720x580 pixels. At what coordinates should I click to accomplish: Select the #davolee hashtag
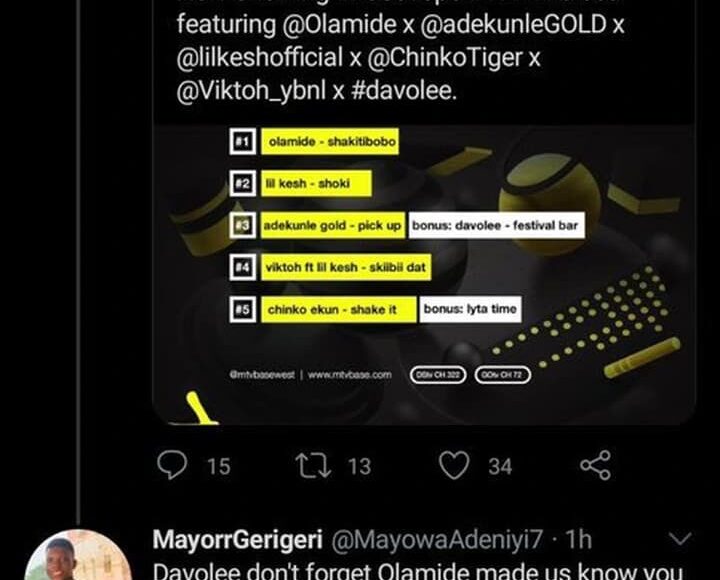click(x=404, y=90)
